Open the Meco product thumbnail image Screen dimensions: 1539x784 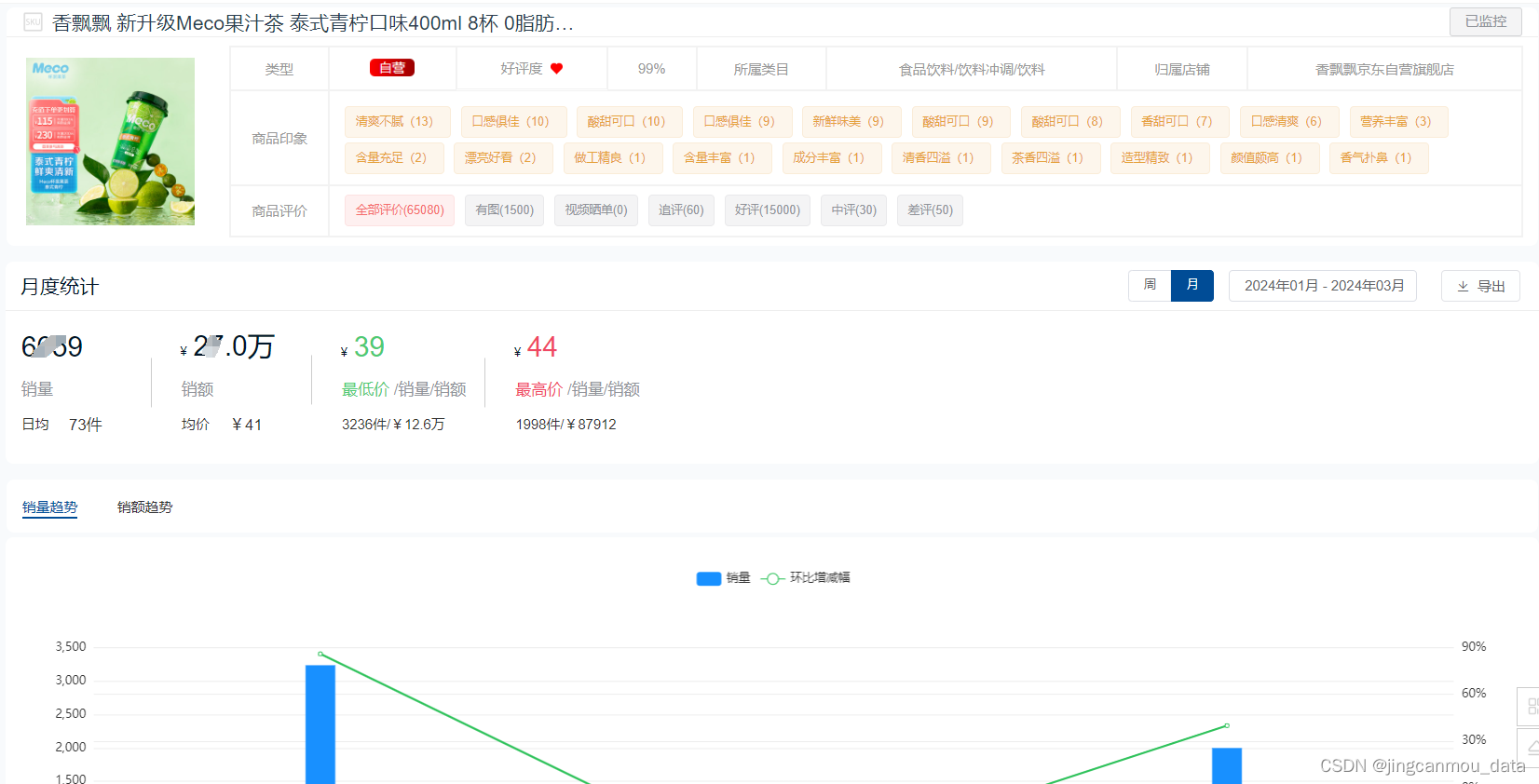[111, 142]
